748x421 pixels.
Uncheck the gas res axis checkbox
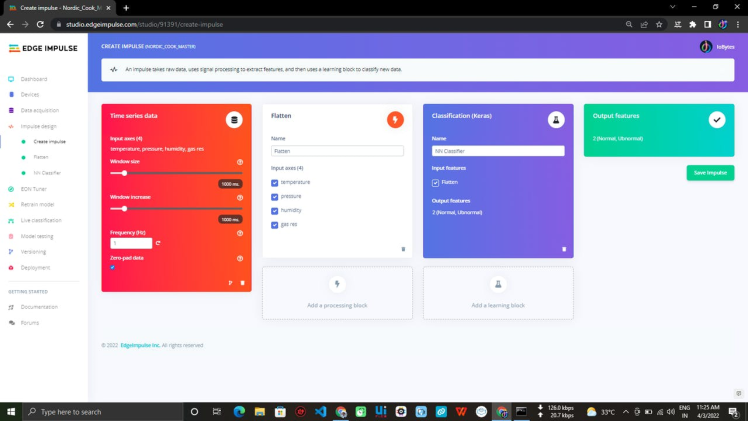(x=274, y=225)
